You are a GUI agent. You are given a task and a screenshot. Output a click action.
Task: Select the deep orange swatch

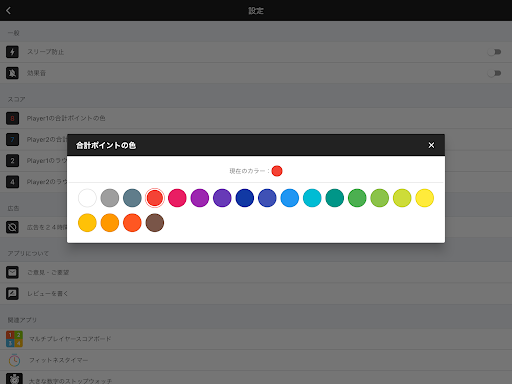click(132, 223)
